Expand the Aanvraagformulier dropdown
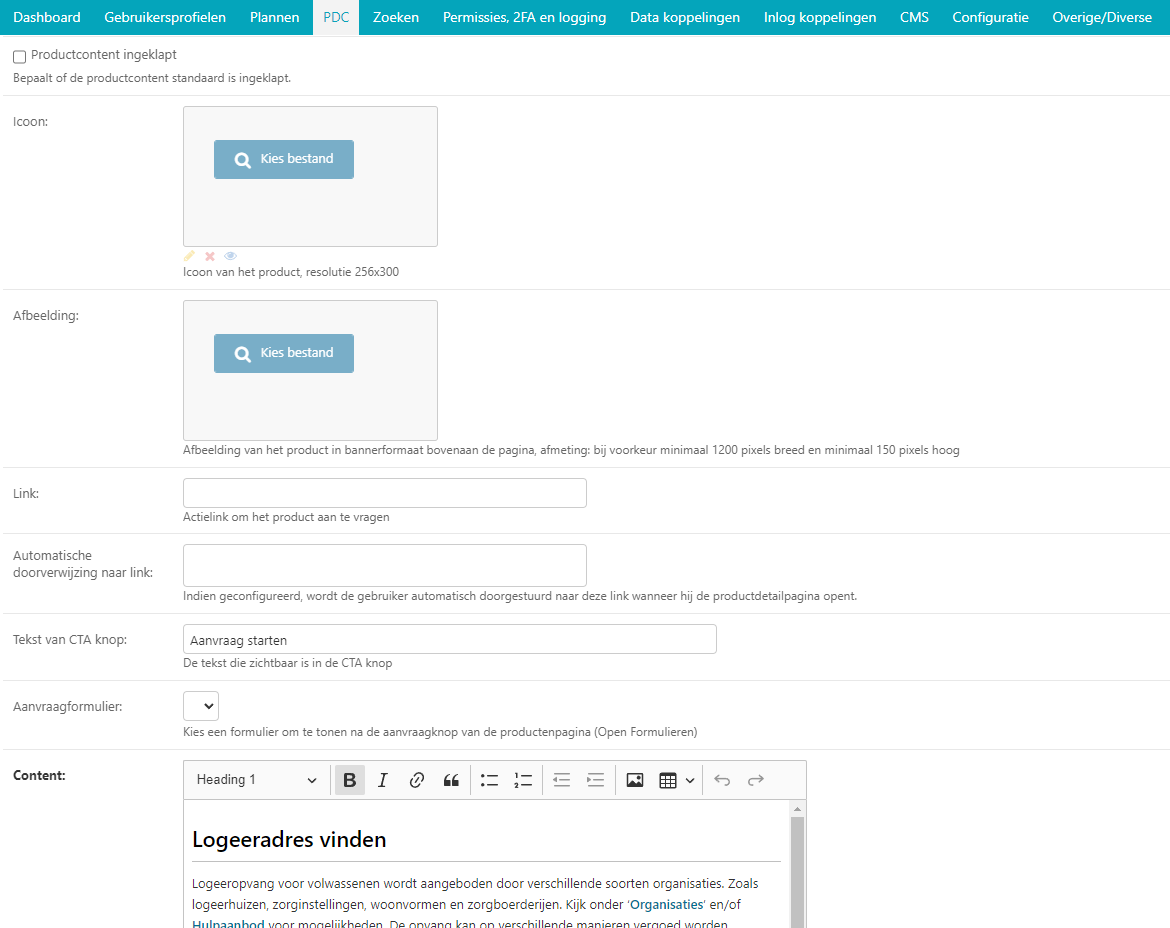 [201, 706]
